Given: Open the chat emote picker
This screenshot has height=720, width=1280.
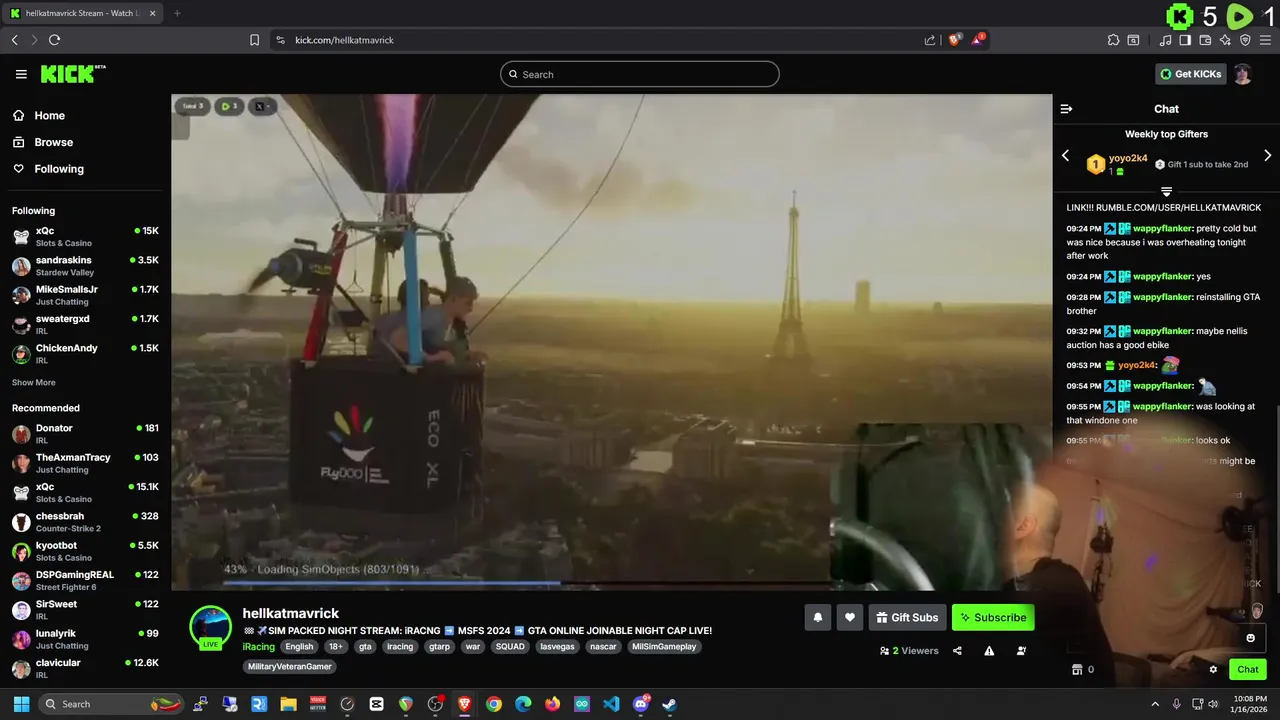Looking at the screenshot, I should point(1250,638).
